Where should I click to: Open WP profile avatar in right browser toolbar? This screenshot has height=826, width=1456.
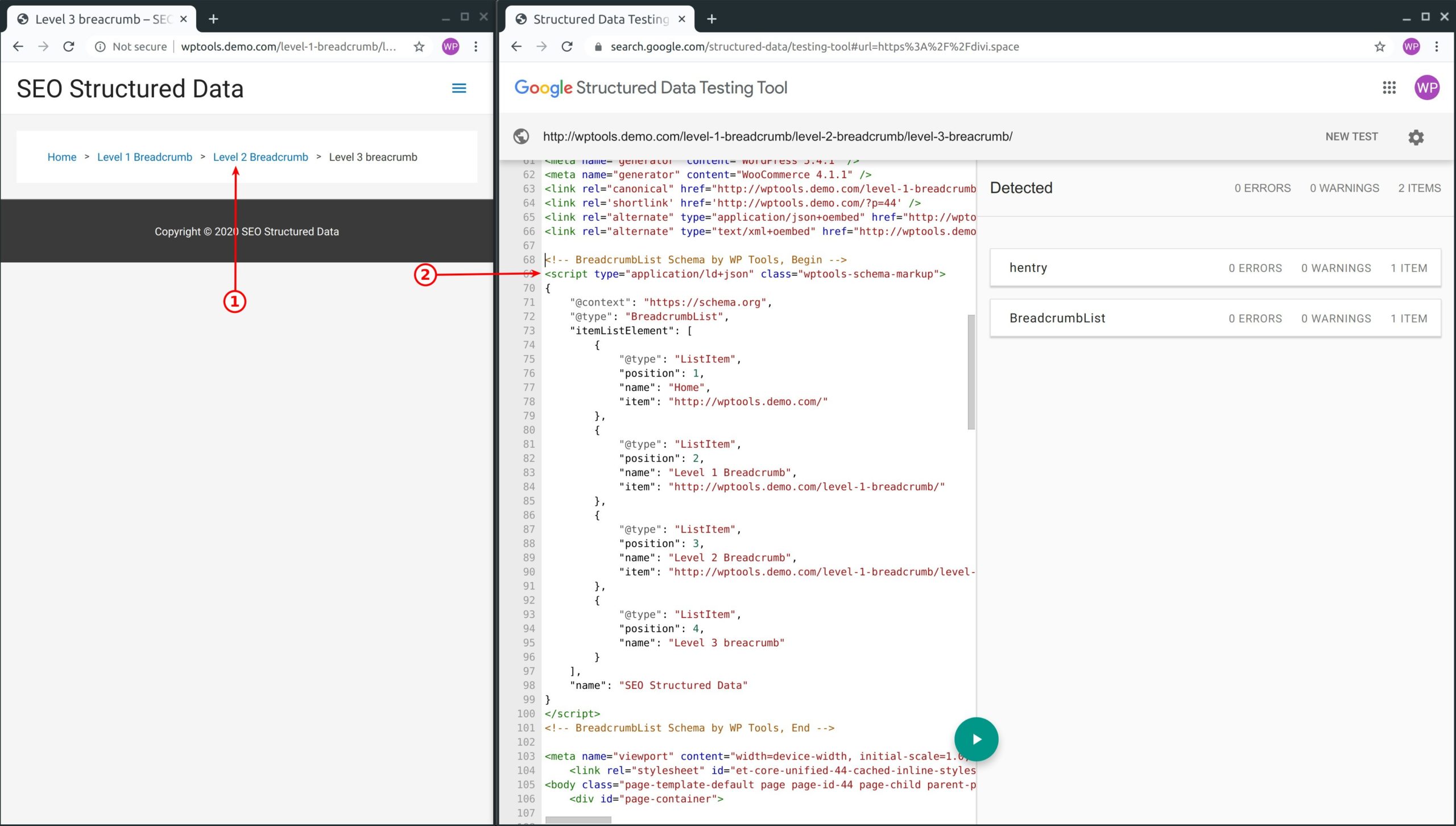[1411, 47]
